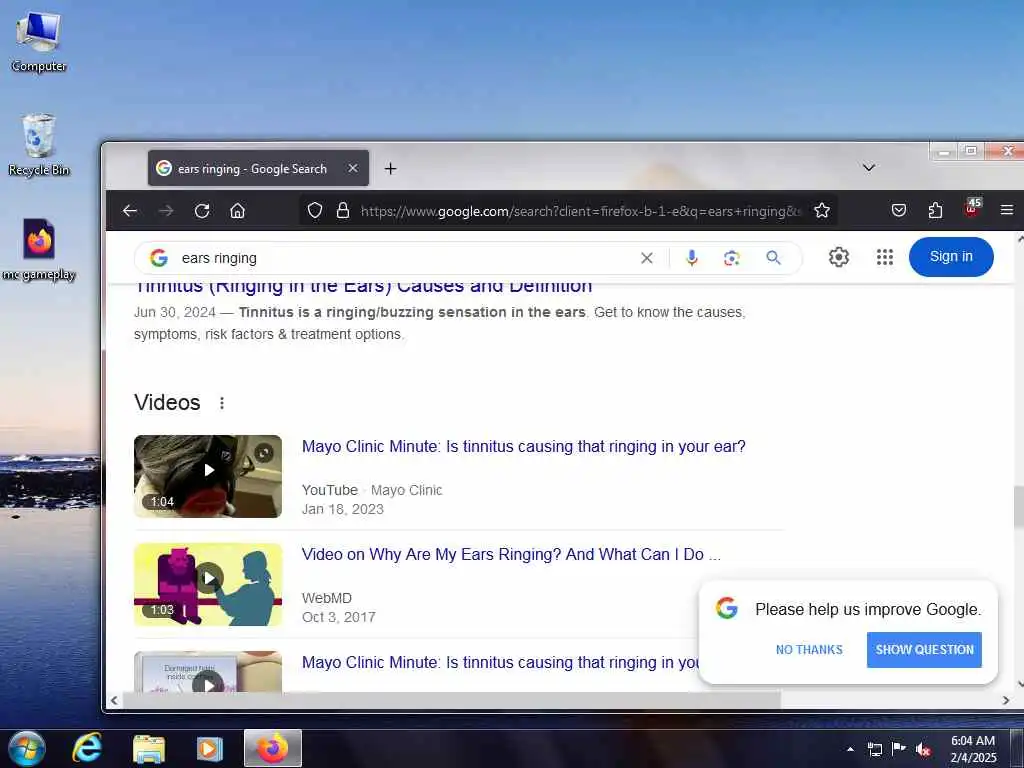Open the Firefox extensions puzzle icon

pos(935,210)
